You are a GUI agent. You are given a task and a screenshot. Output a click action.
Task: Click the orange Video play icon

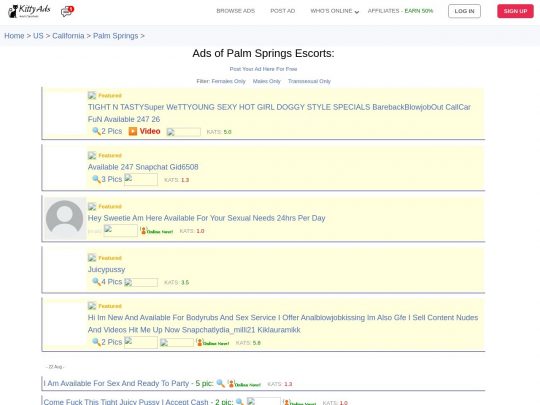[x=133, y=131]
